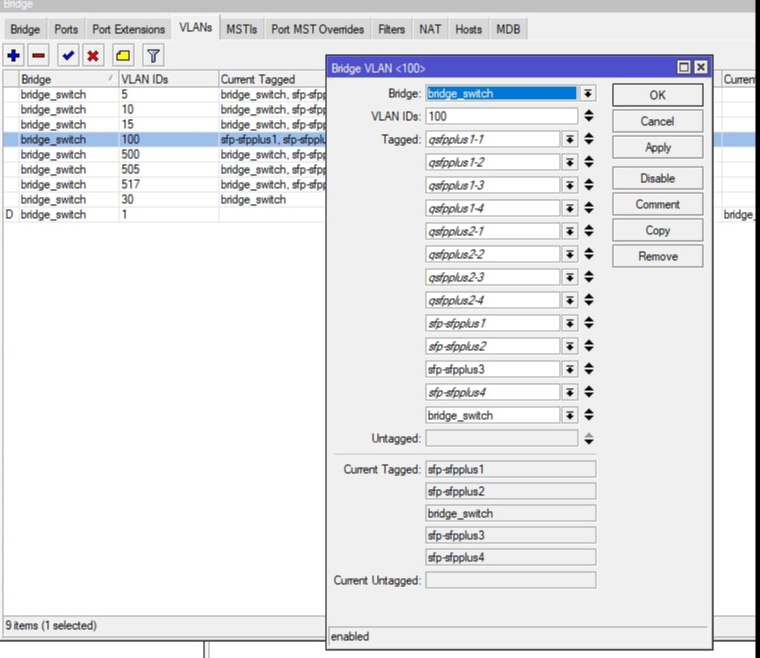Click add/remove arrows next to sfp-sfpplus4

[589, 392]
